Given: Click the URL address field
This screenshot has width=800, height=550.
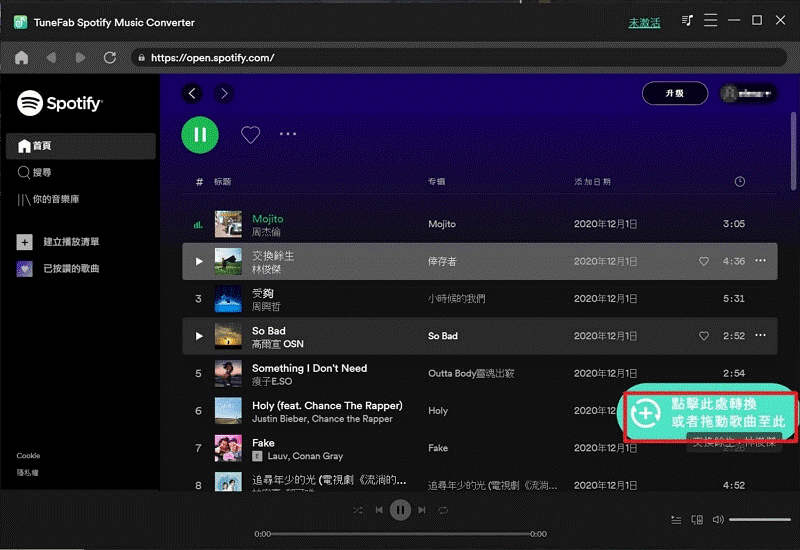Looking at the screenshot, I should 459,58.
